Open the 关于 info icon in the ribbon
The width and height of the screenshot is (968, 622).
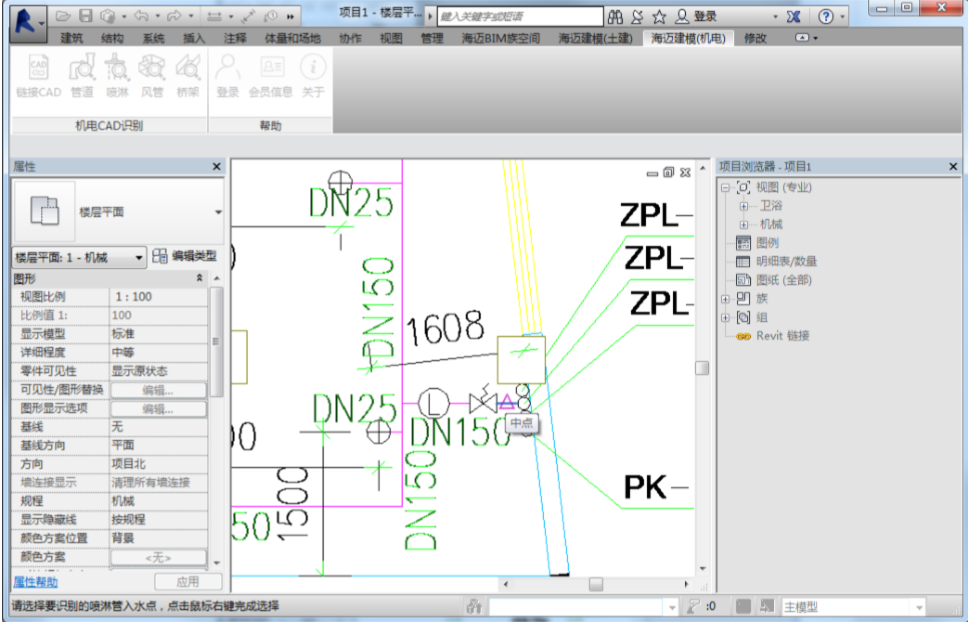pos(313,77)
